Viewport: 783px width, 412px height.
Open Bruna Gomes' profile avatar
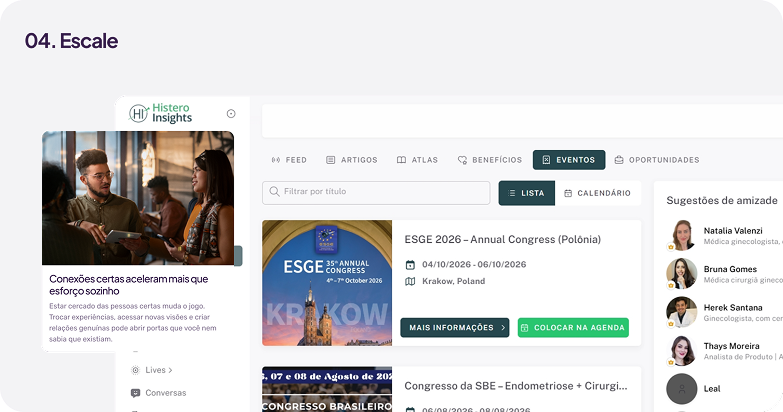click(x=682, y=273)
